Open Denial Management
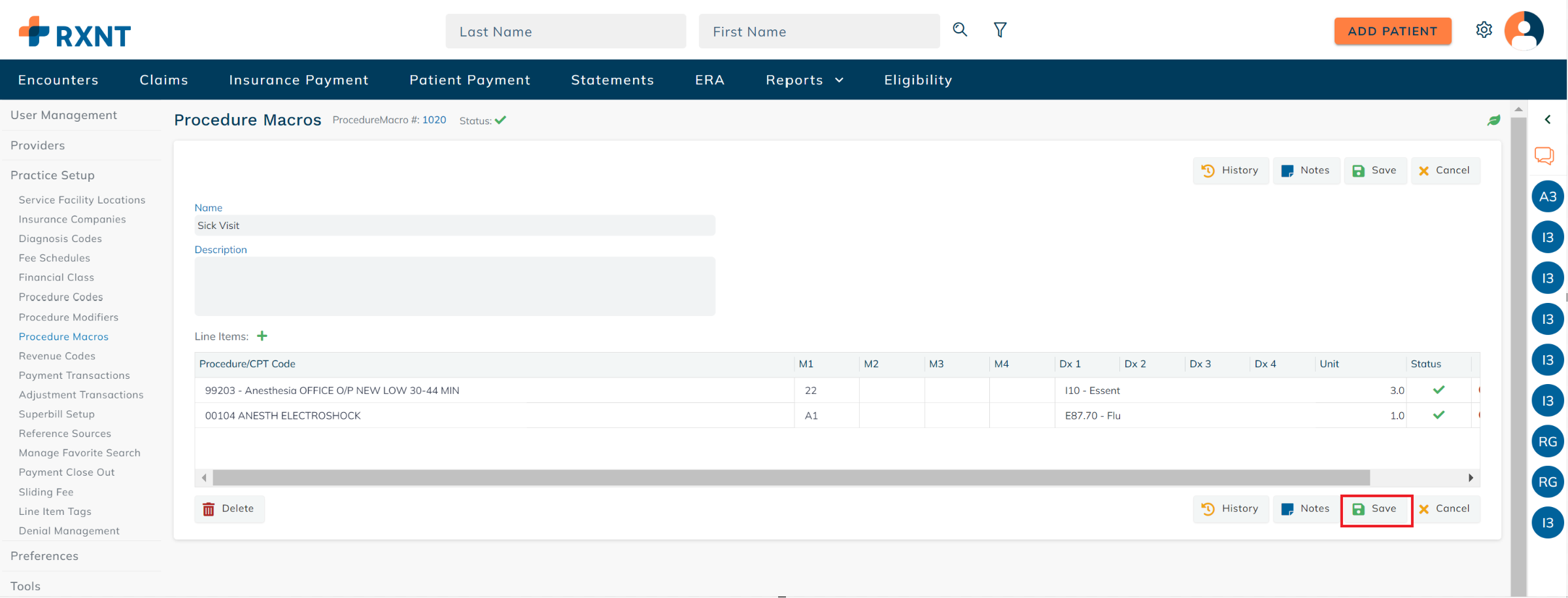Image resolution: width=1568 pixels, height=598 pixels. coord(69,531)
